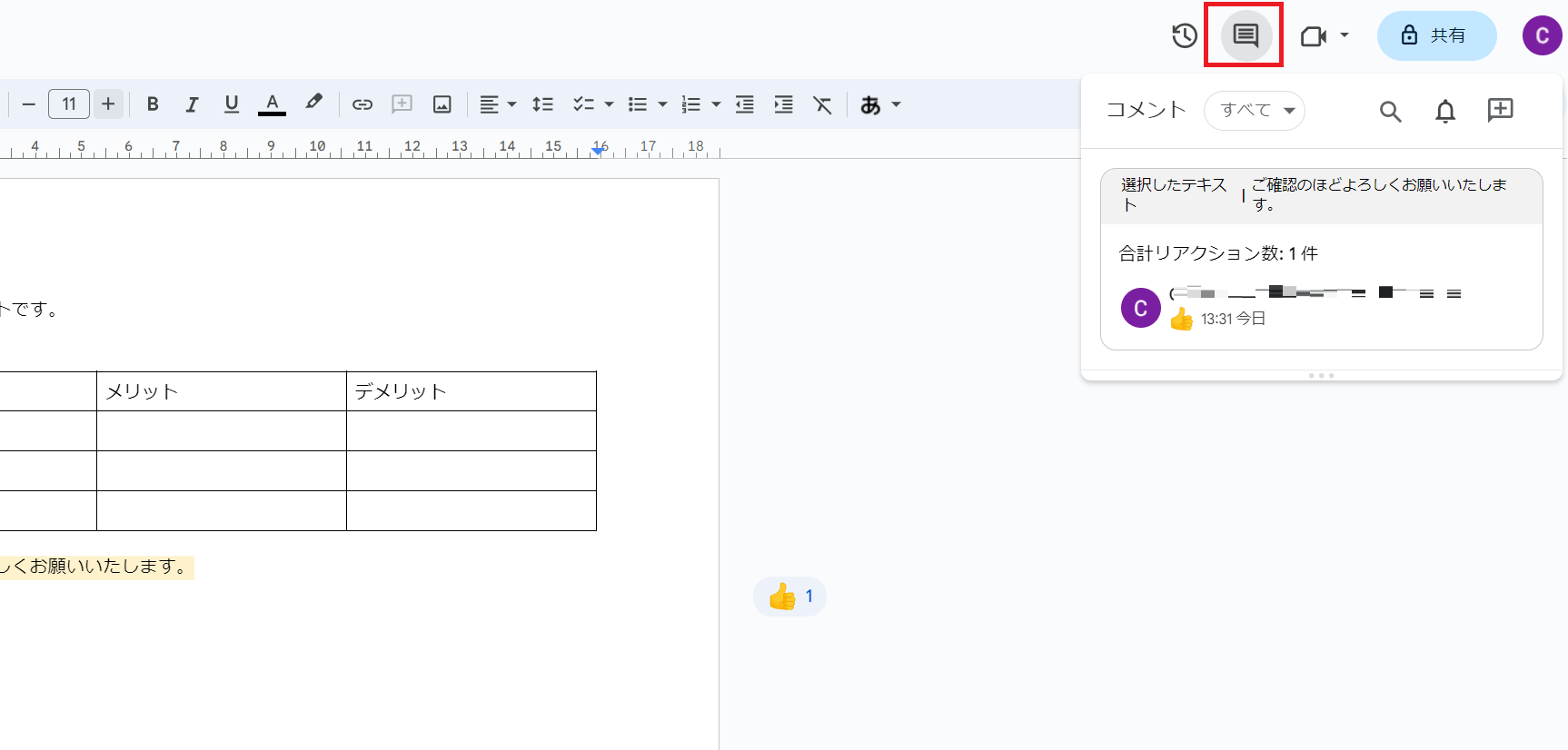Click the font size field

pos(69,104)
